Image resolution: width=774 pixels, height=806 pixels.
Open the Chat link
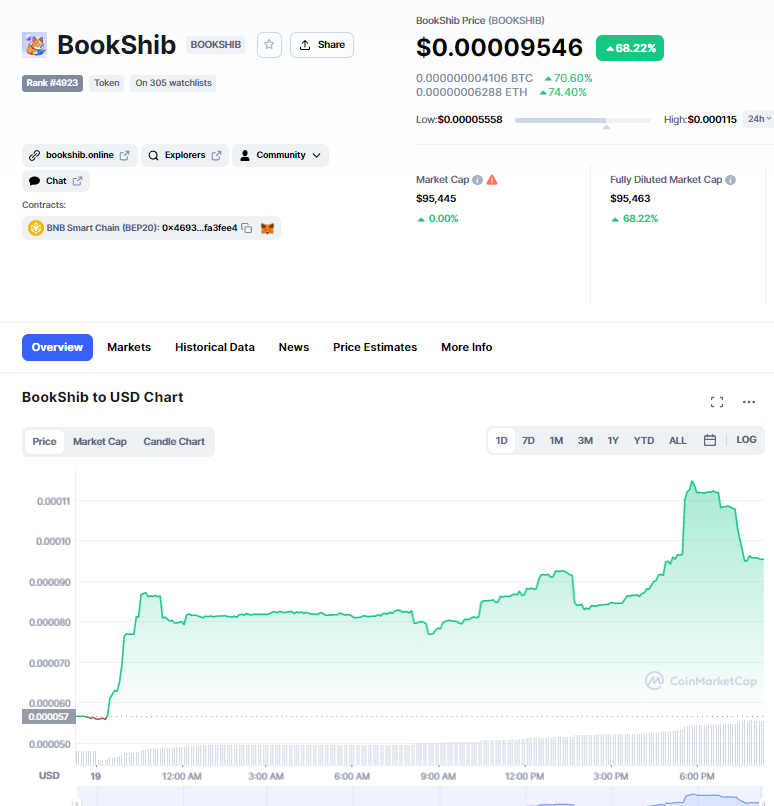56,181
